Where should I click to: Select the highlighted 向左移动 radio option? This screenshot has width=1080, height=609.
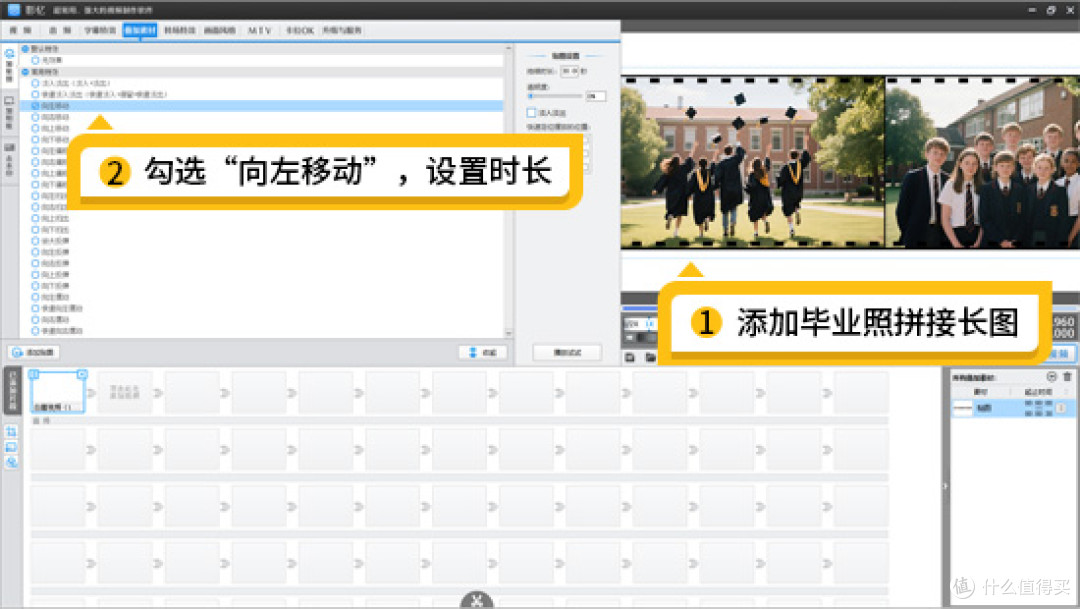[35, 106]
